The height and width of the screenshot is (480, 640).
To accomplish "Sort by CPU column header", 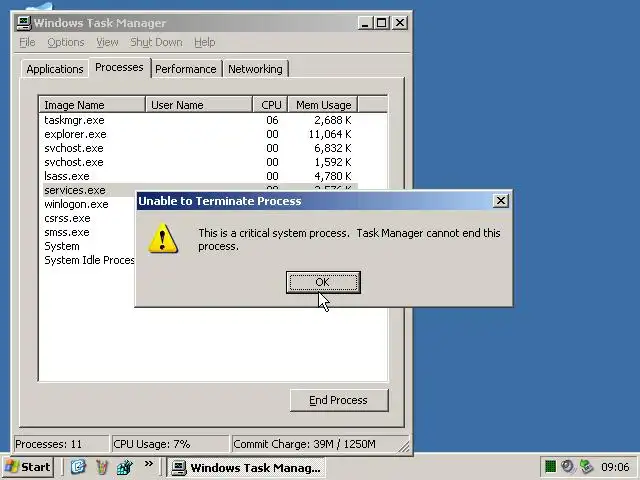I will (271, 105).
